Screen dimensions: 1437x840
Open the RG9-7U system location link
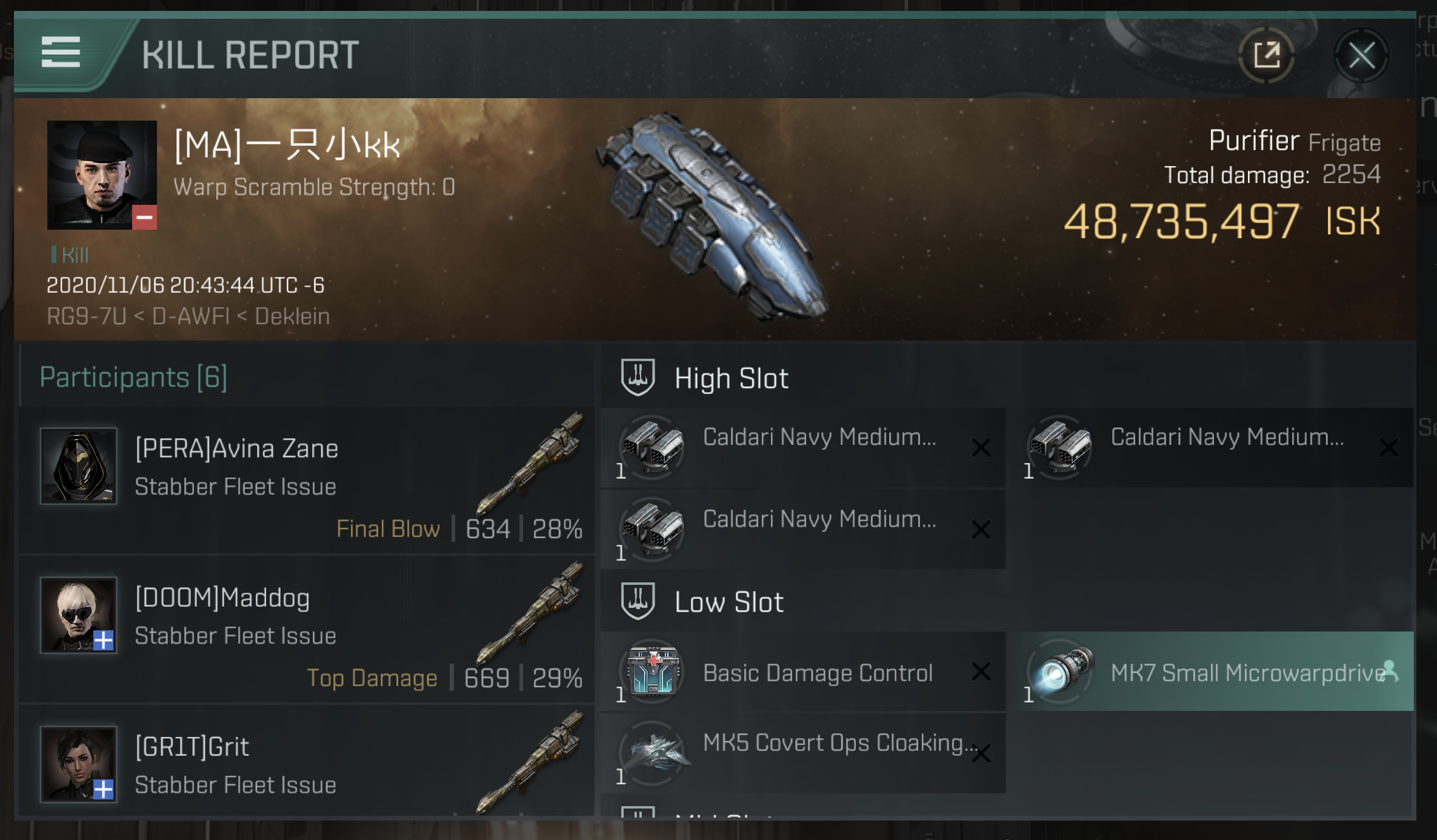(x=86, y=316)
